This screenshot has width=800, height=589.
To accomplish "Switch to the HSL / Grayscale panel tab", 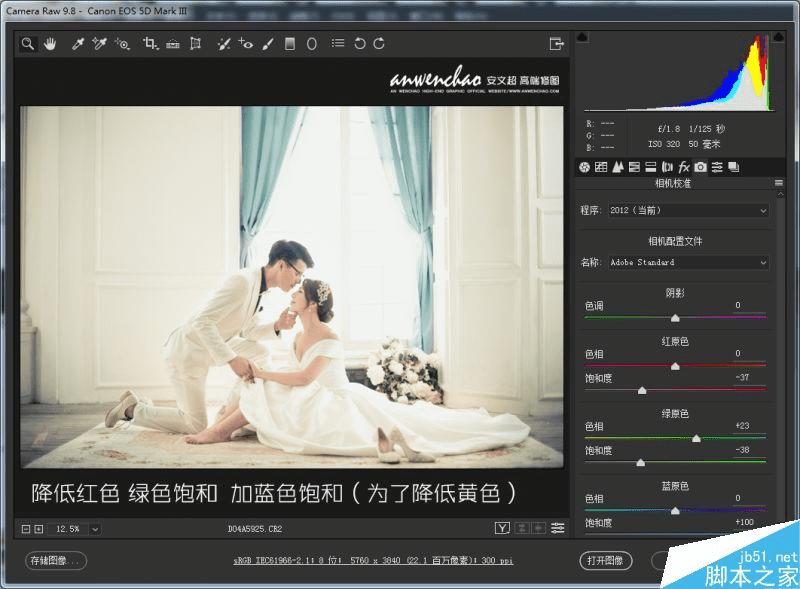I will [x=634, y=167].
